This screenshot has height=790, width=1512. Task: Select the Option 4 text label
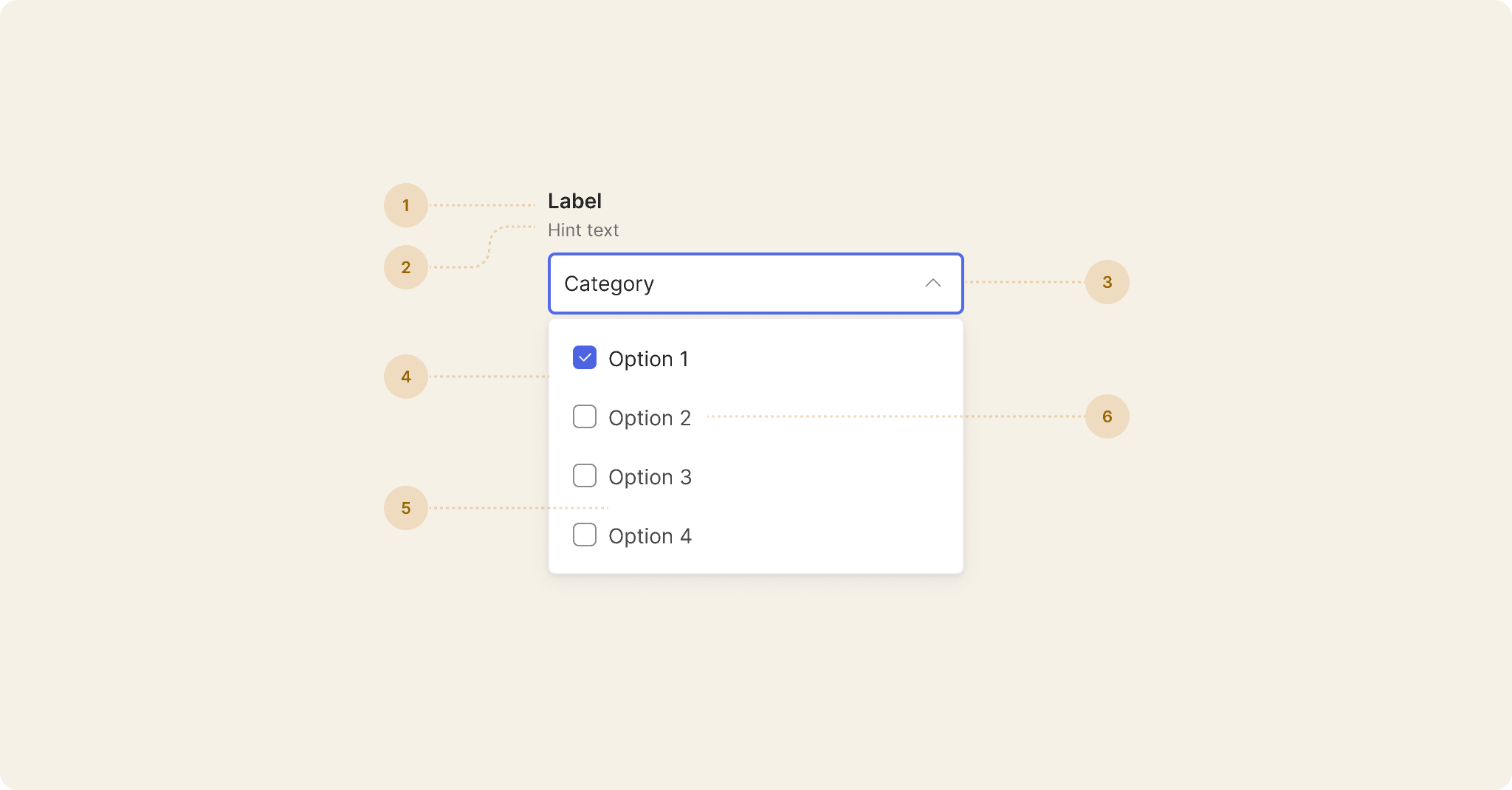click(650, 536)
